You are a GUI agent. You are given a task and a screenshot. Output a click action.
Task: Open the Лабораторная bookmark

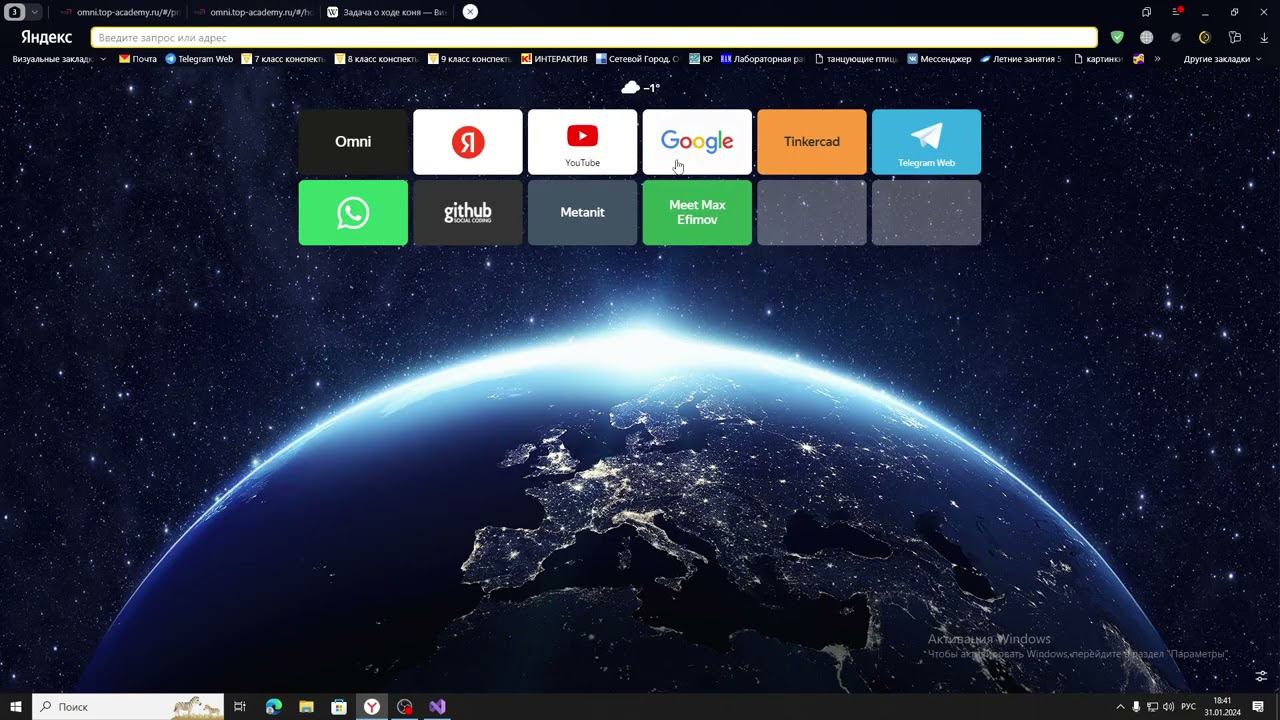762,59
